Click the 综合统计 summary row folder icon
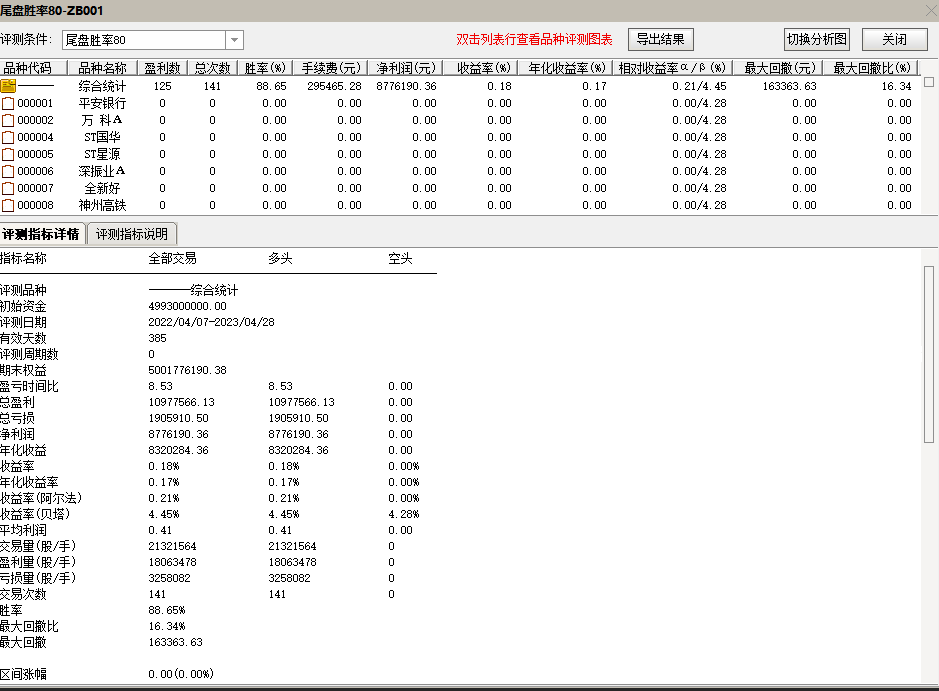This screenshot has height=691, width=939. coord(8,86)
